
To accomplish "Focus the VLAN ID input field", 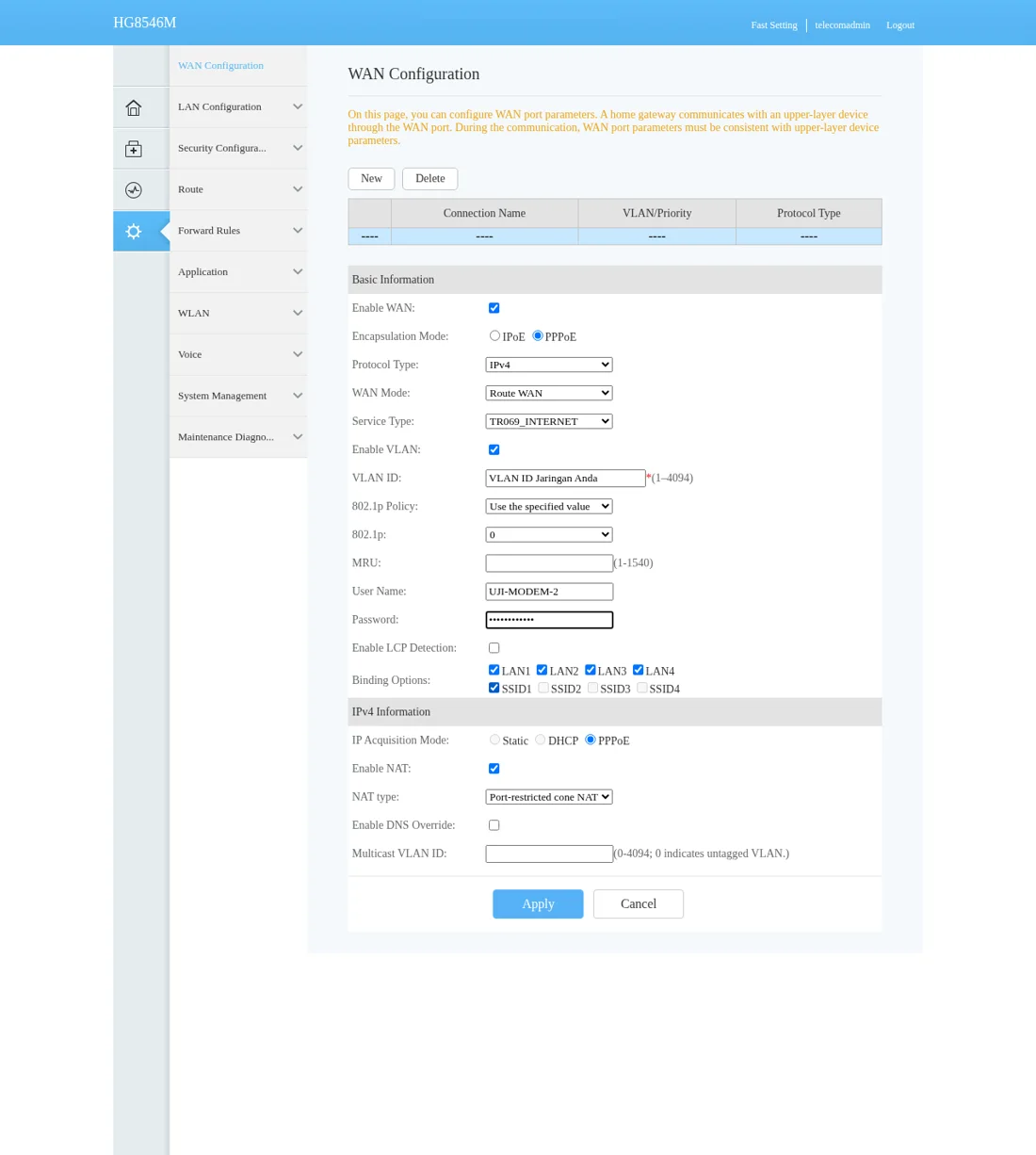I will click(565, 478).
